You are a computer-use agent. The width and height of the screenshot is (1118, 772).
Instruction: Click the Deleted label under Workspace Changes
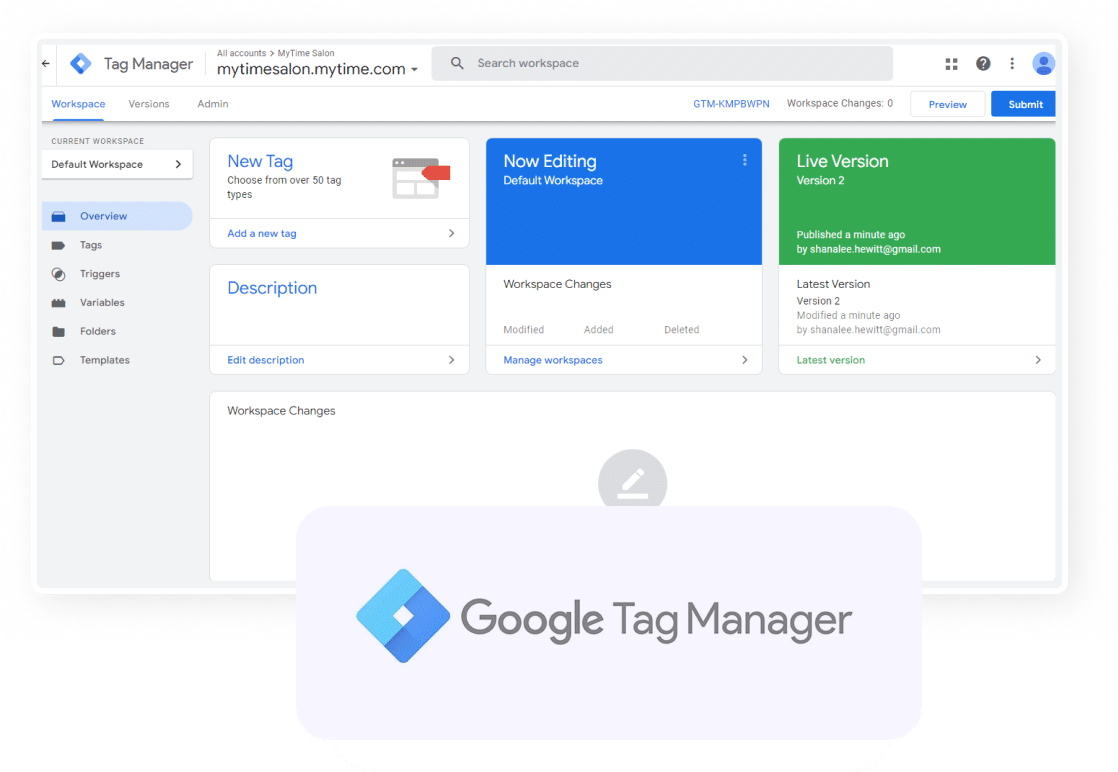pyautogui.click(x=682, y=329)
